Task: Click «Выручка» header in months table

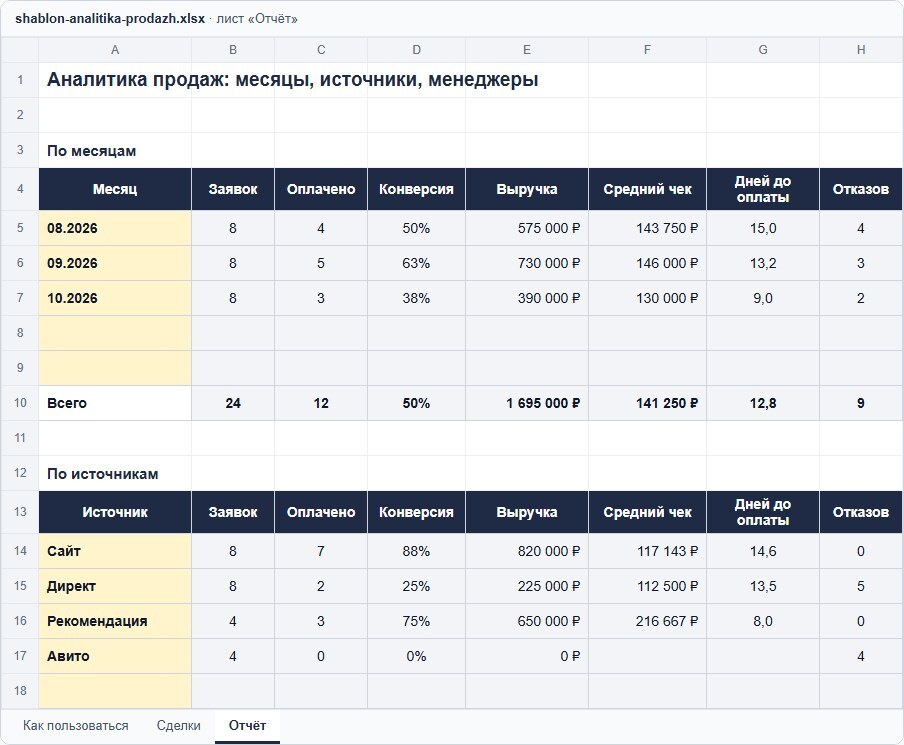Action: 526,189
